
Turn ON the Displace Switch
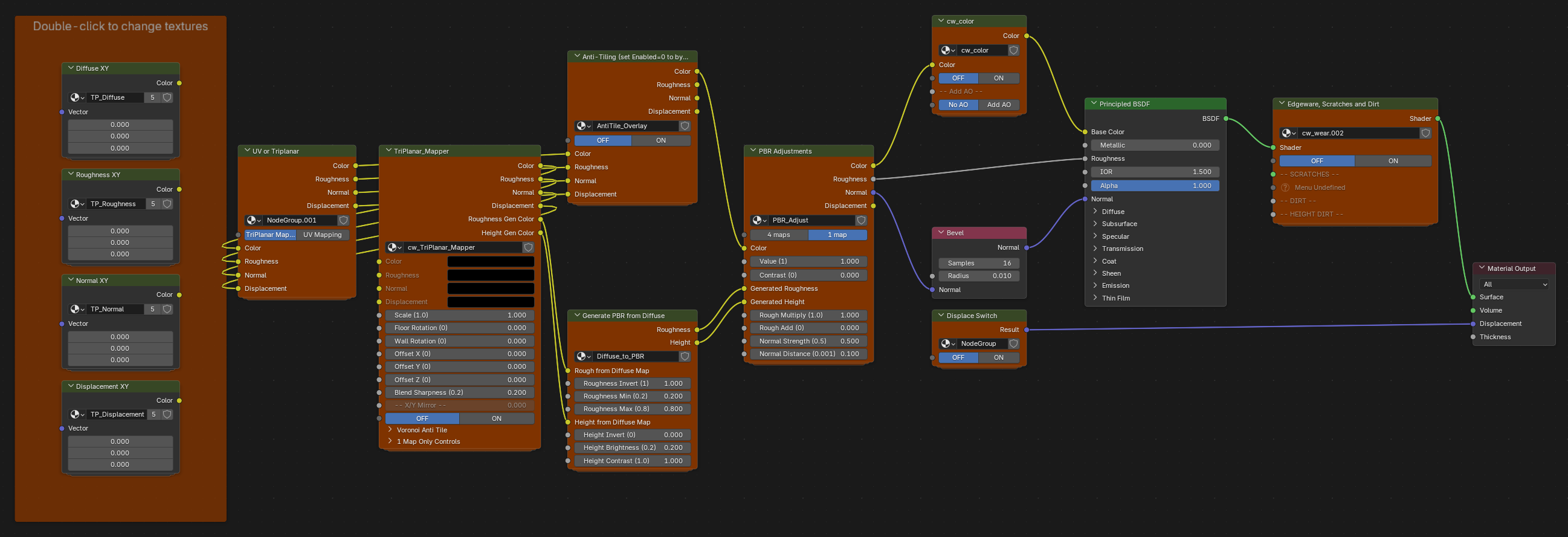[x=999, y=358]
